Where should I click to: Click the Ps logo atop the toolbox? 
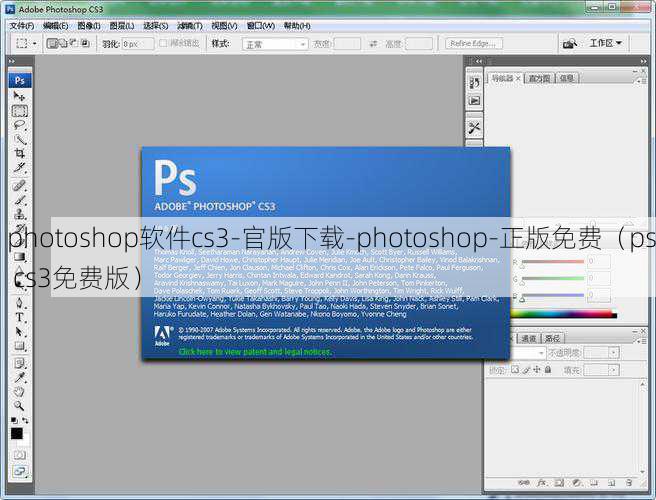coord(20,80)
